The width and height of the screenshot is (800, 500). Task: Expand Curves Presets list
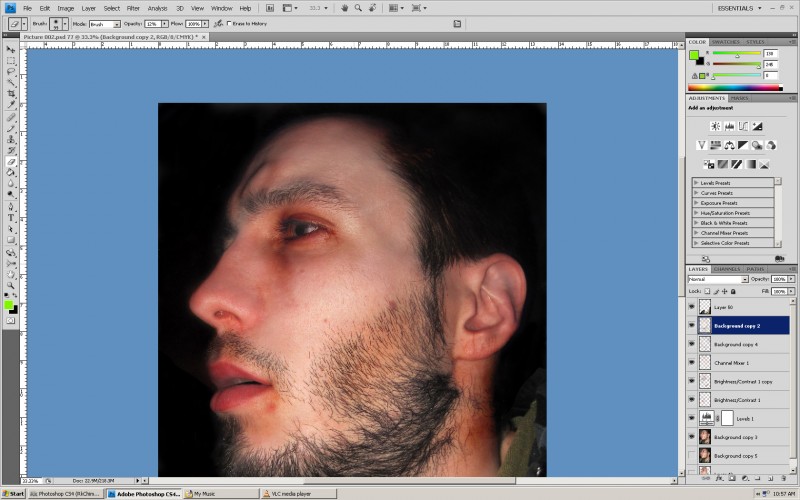[x=696, y=193]
